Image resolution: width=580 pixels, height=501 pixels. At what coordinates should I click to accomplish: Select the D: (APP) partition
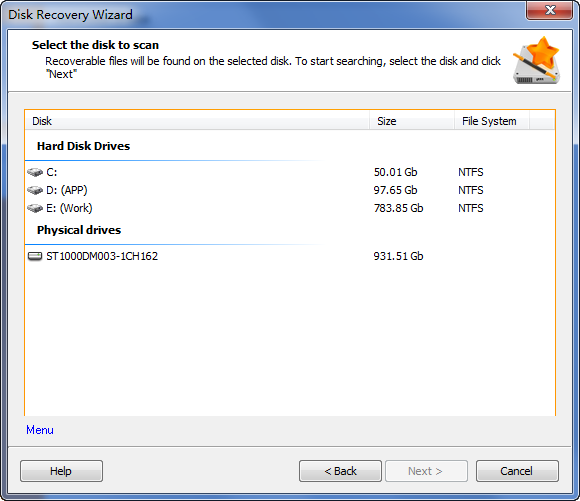(x=290, y=190)
